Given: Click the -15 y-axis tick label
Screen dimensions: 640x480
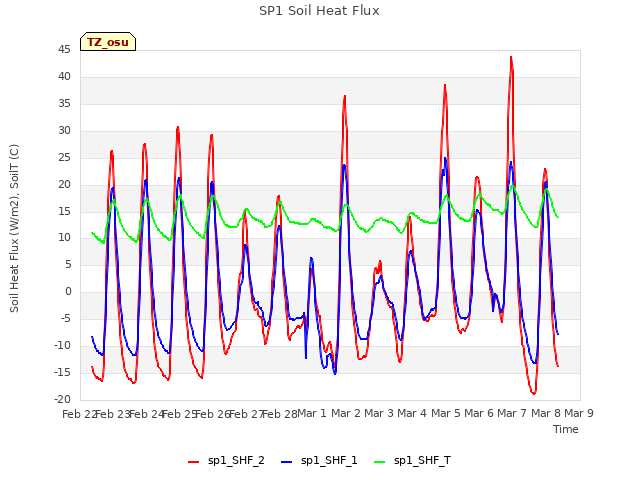Looking at the screenshot, I should [62, 373].
